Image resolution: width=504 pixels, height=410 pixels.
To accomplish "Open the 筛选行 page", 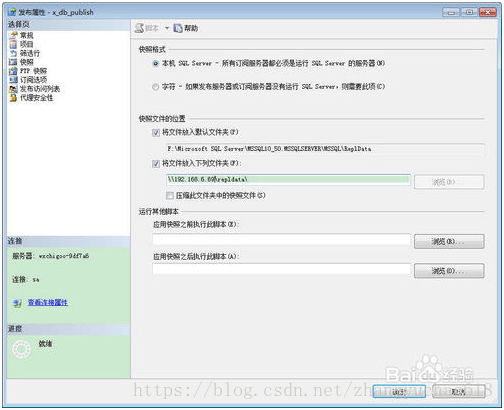I will click(30, 53).
